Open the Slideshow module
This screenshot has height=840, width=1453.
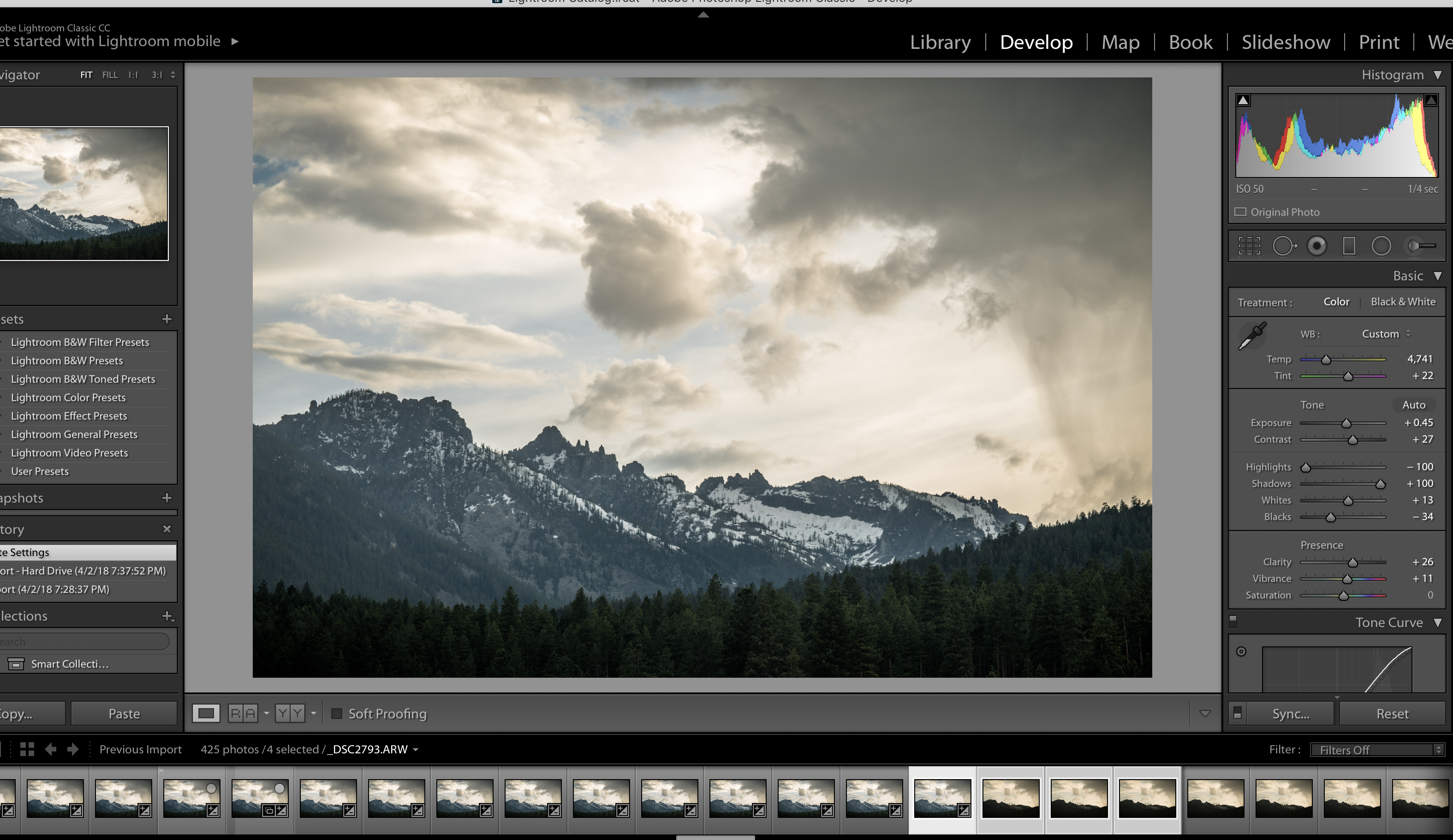(x=1285, y=42)
